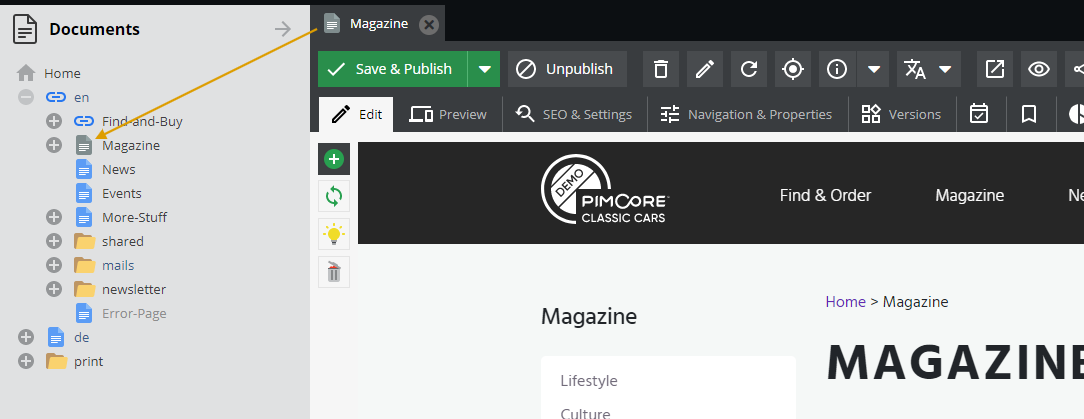The height and width of the screenshot is (419, 1084).
Task: Click the trash bin icon in the editor sidebar
Action: coord(334,272)
